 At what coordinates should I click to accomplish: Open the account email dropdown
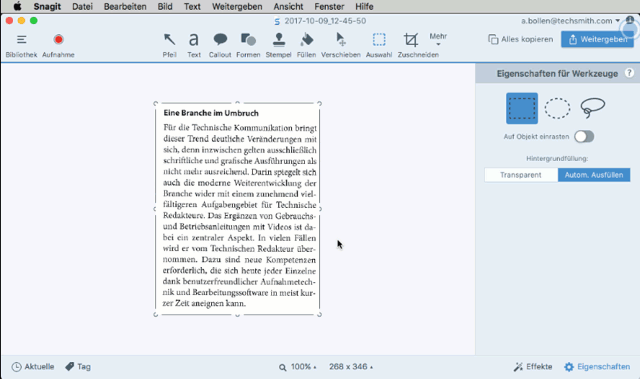pyautogui.click(x=570, y=21)
